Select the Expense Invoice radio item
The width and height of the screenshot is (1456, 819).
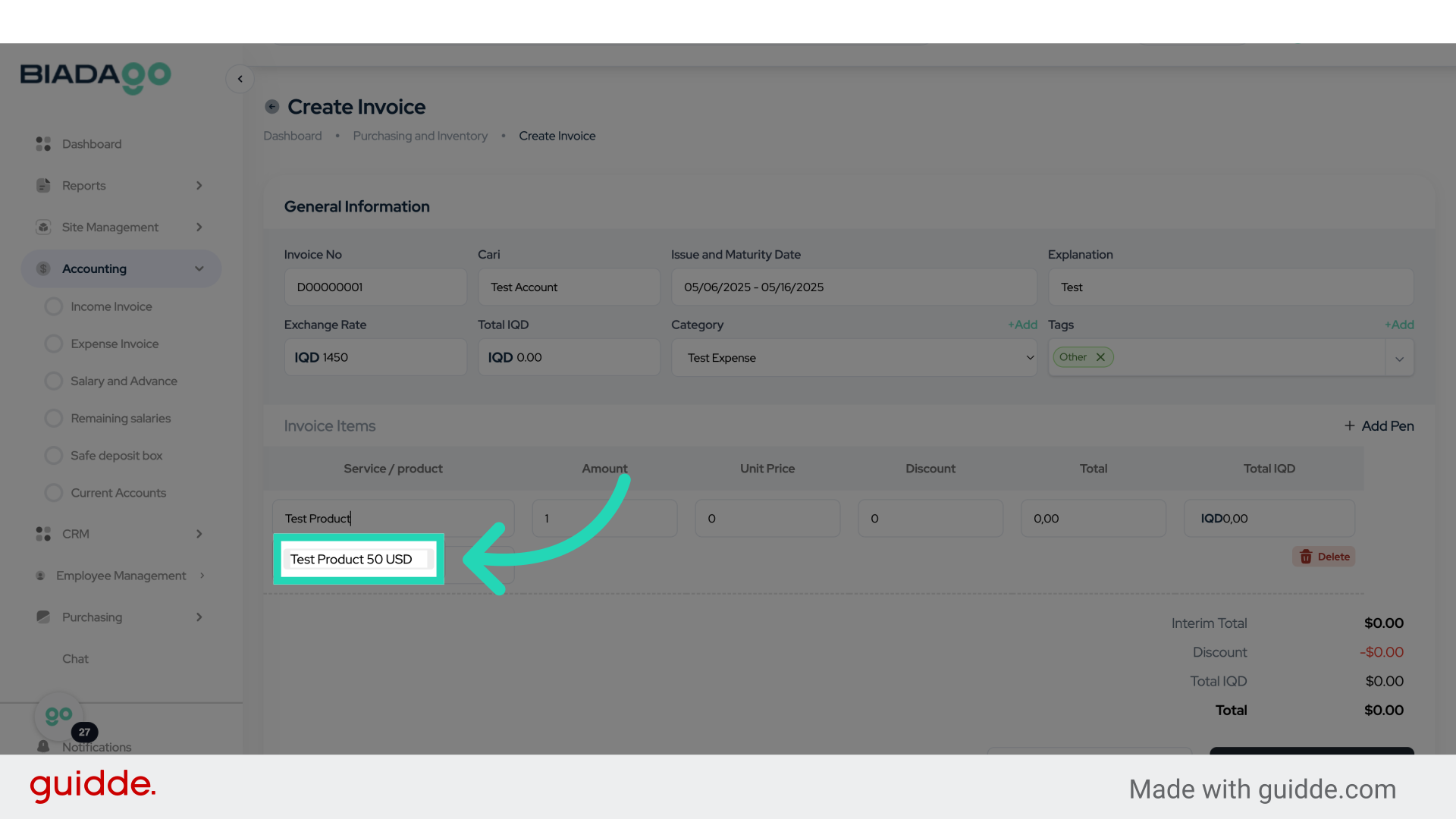click(x=54, y=344)
